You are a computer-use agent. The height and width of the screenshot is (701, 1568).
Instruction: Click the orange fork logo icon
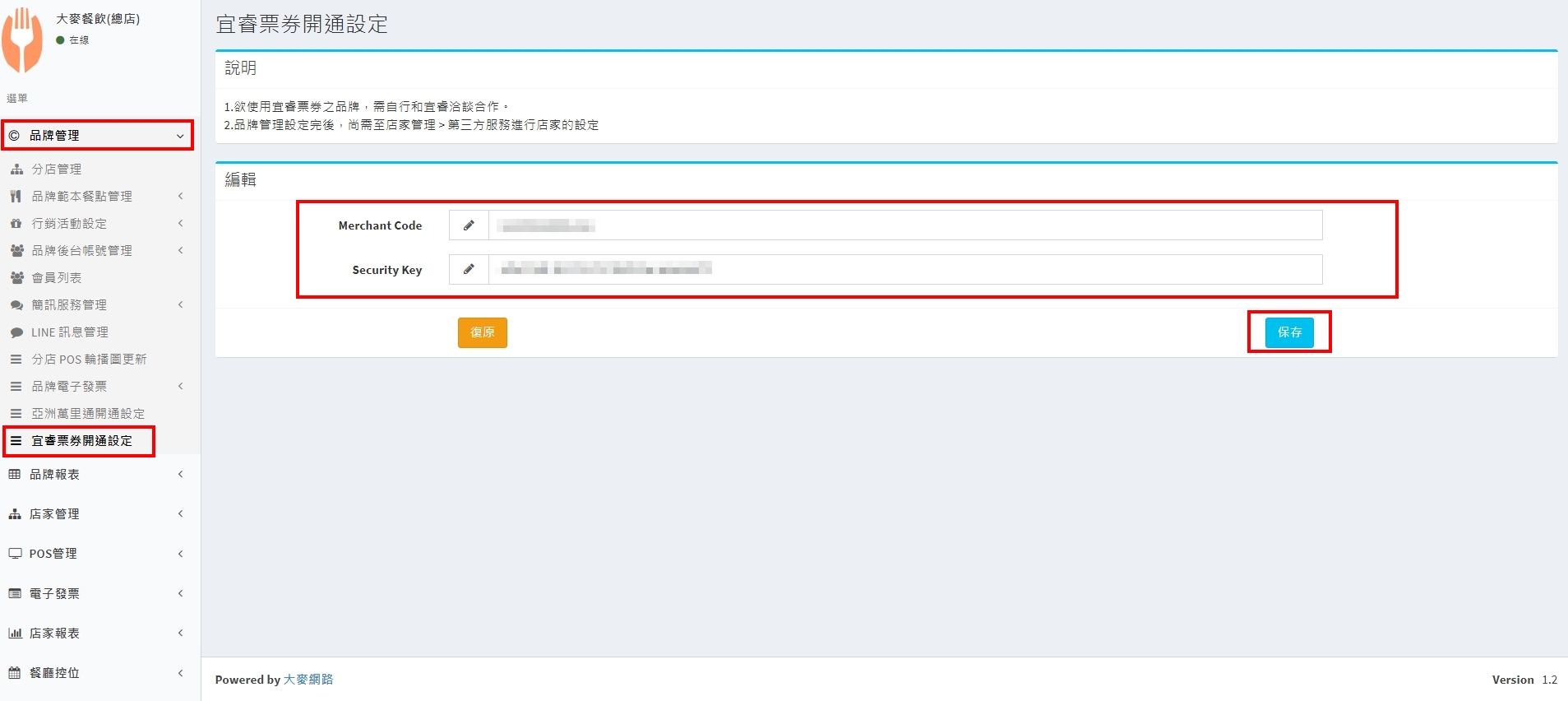point(23,39)
